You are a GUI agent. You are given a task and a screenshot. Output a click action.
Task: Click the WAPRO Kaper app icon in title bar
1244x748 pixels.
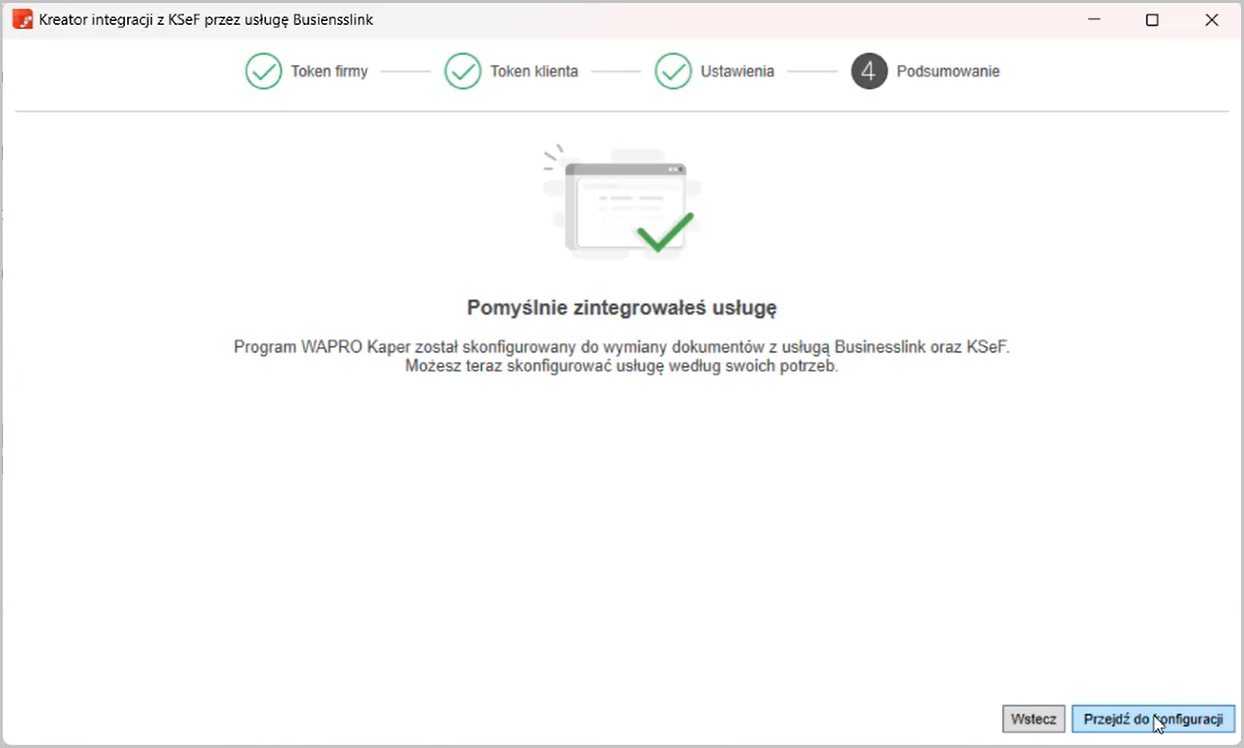tap(22, 20)
